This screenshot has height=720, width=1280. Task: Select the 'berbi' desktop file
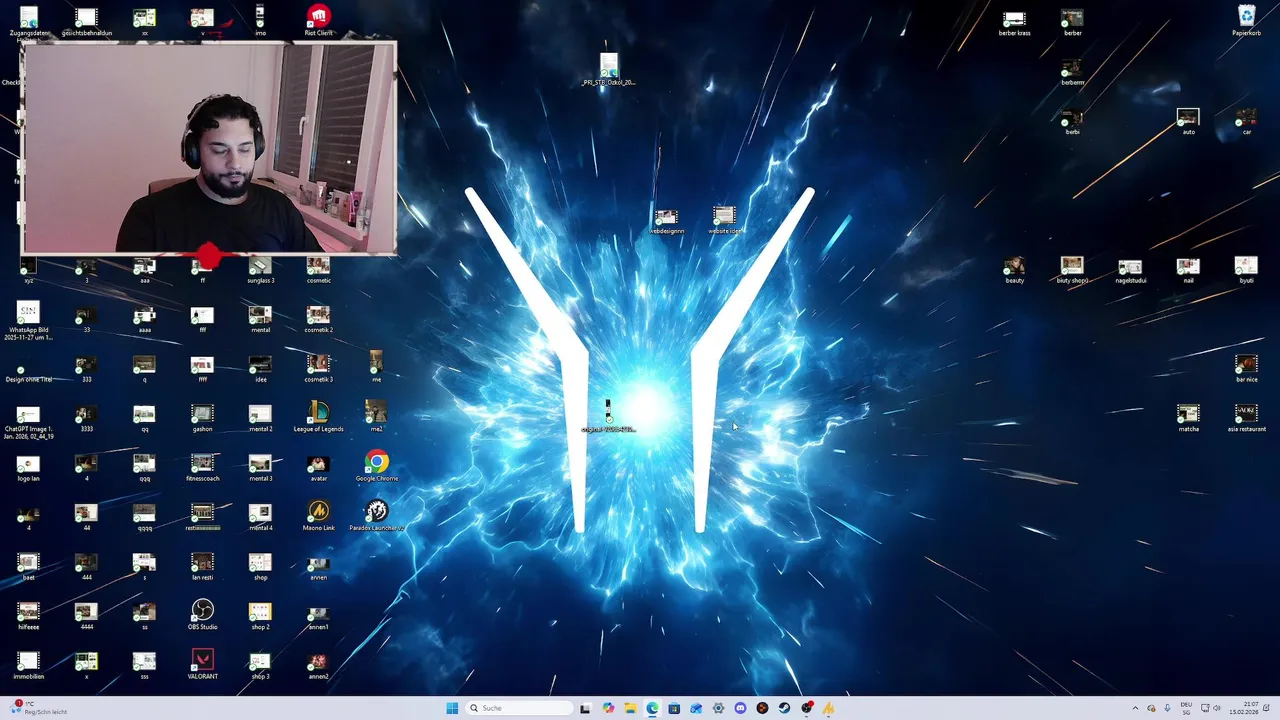click(x=1072, y=122)
